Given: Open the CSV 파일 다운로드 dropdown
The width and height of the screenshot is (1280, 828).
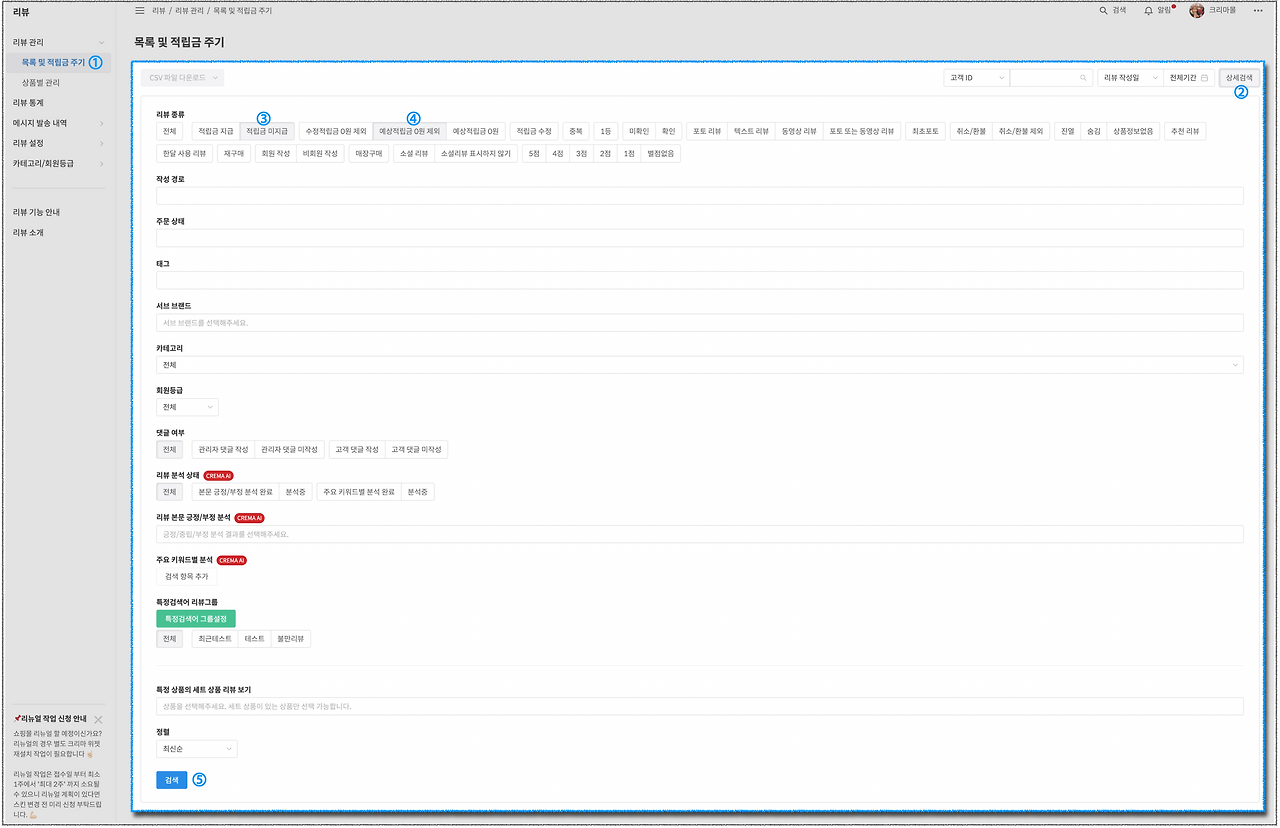Looking at the screenshot, I should (x=183, y=77).
